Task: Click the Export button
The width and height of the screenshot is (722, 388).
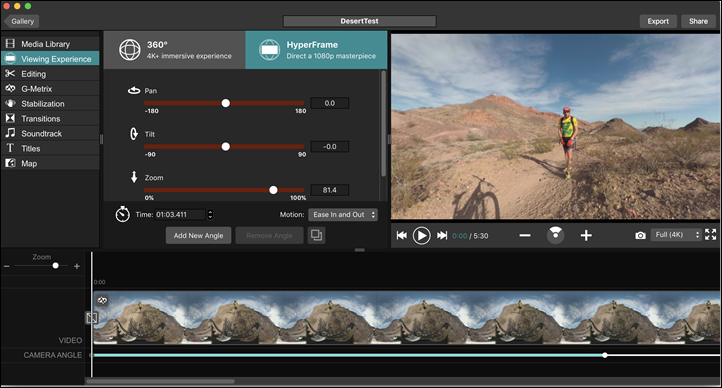Action: [658, 21]
